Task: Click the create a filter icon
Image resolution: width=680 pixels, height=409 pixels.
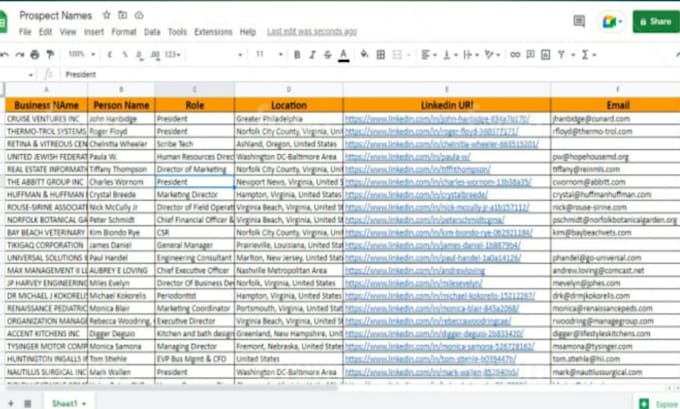Action: pyautogui.click(x=562, y=55)
